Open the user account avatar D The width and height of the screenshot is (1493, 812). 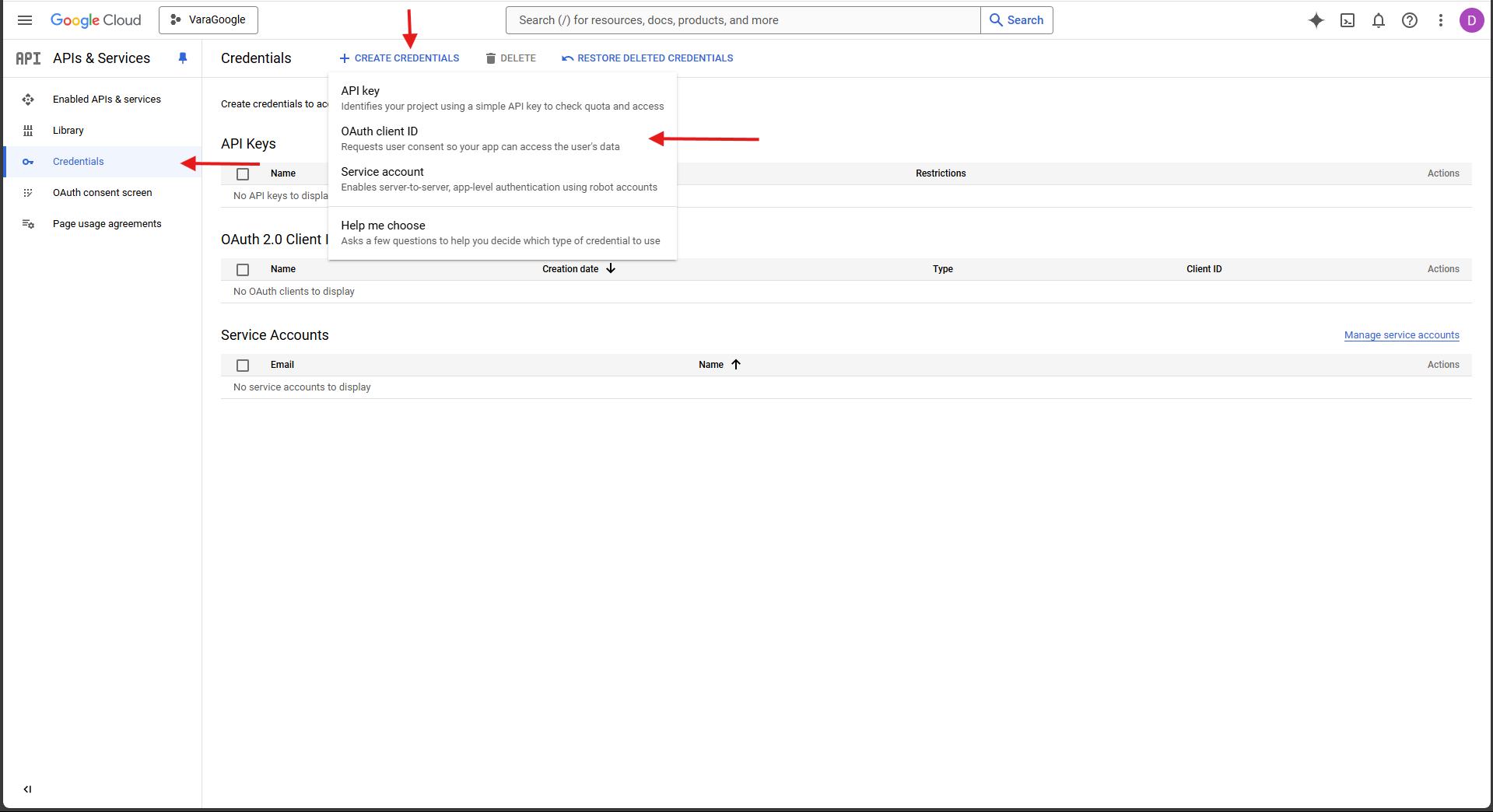coord(1471,20)
